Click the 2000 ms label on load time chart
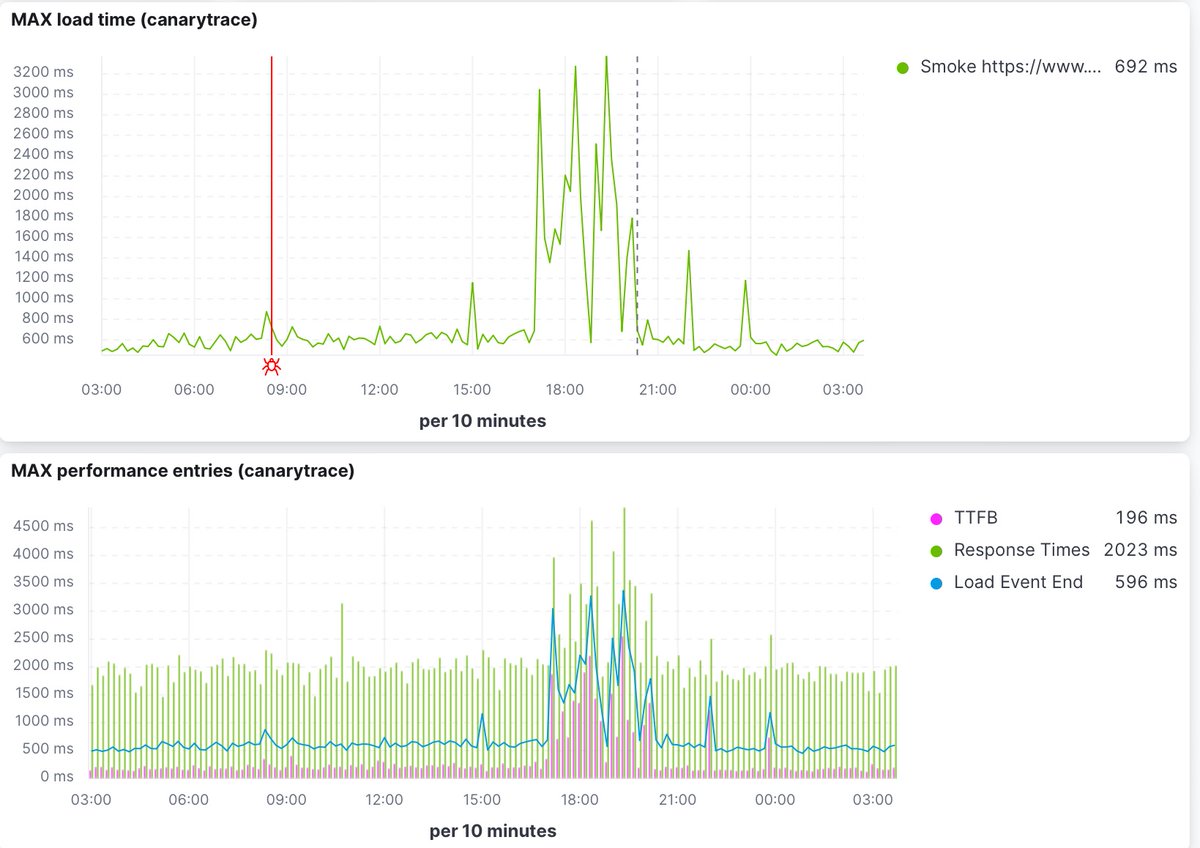This screenshot has width=1200, height=848. point(44,195)
